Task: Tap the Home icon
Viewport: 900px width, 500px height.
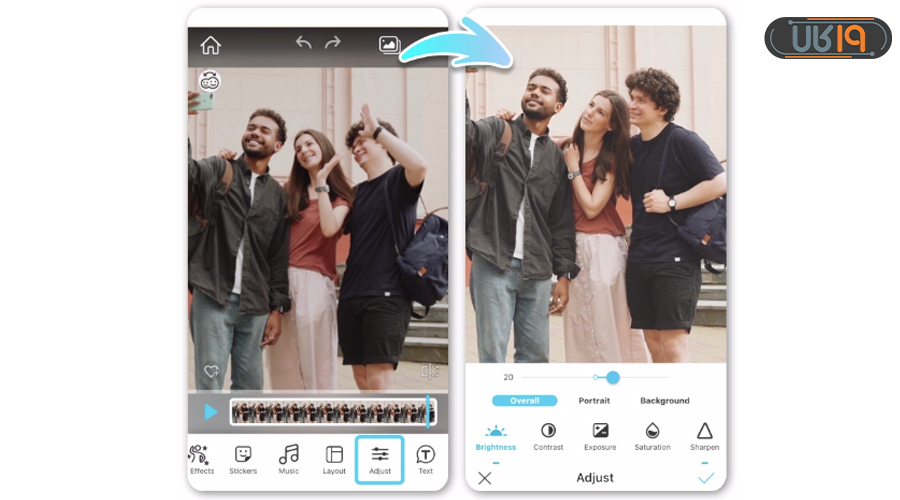Action: pyautogui.click(x=210, y=45)
